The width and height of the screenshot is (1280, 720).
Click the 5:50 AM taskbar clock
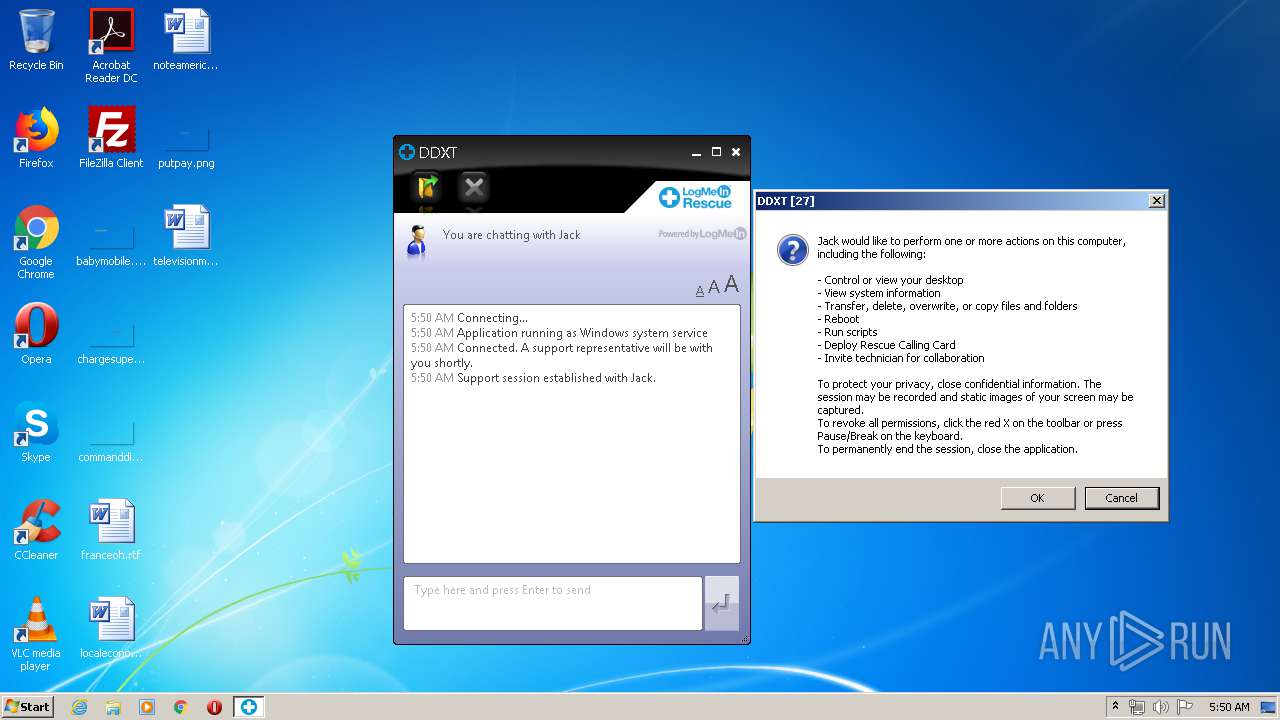pyautogui.click(x=1228, y=707)
